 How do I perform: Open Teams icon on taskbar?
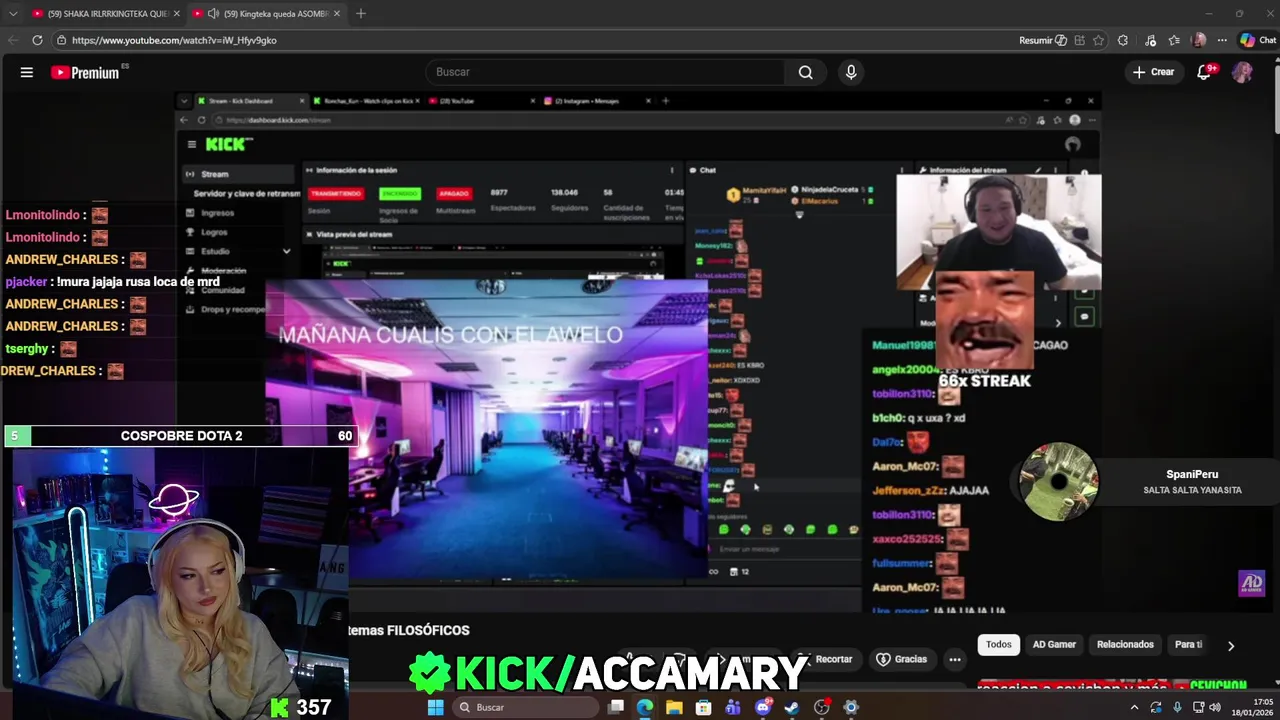tap(733, 707)
